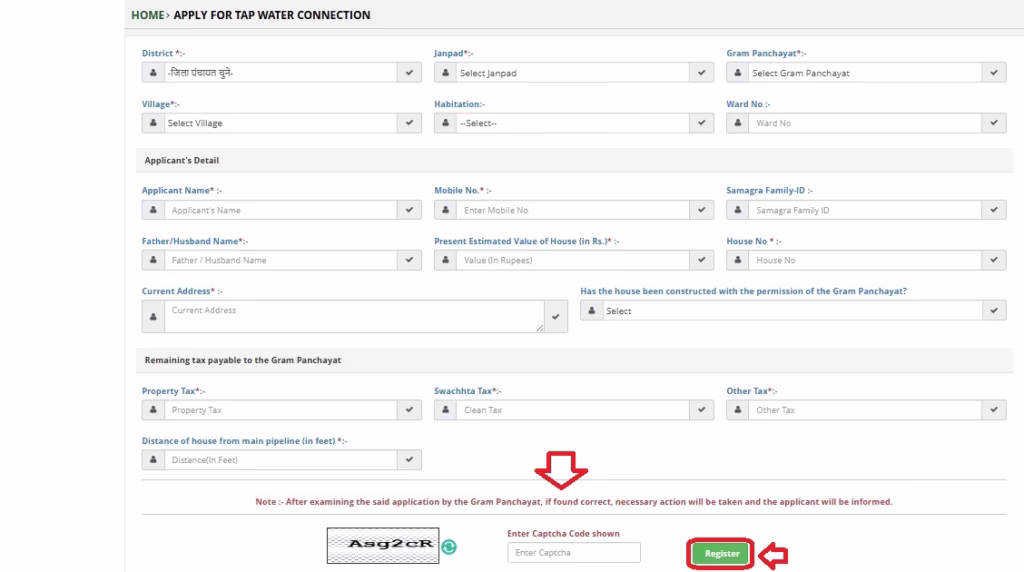The width and height of the screenshot is (1024, 572).
Task: Focus the Other Tax input field
Action: click(x=865, y=410)
